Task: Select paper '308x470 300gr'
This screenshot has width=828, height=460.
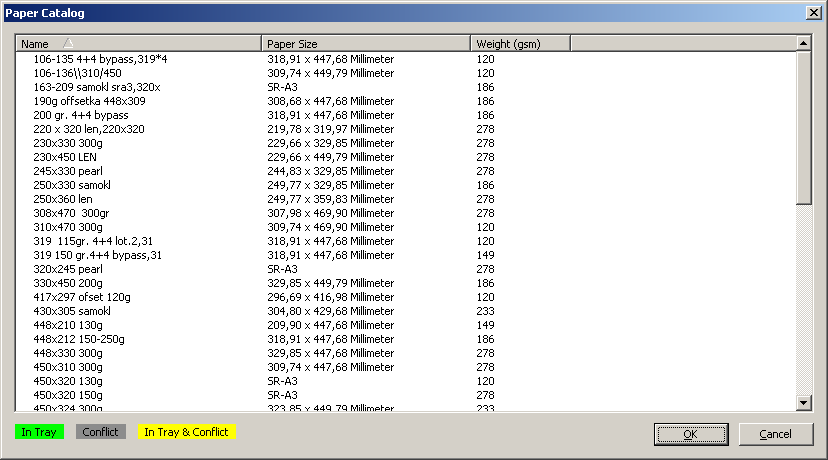Action: pyautogui.click(x=71, y=213)
